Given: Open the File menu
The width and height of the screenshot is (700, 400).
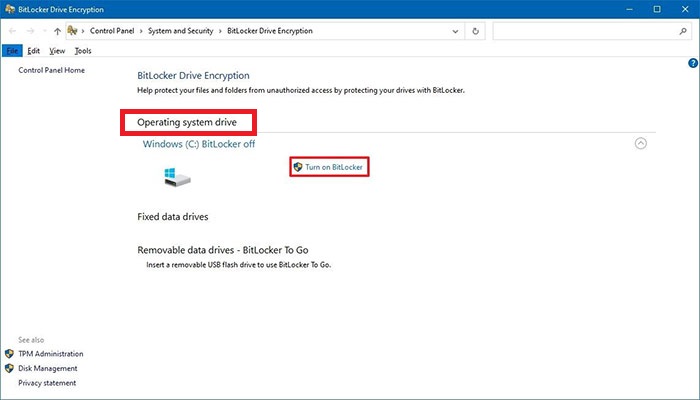Looking at the screenshot, I should click(12, 51).
